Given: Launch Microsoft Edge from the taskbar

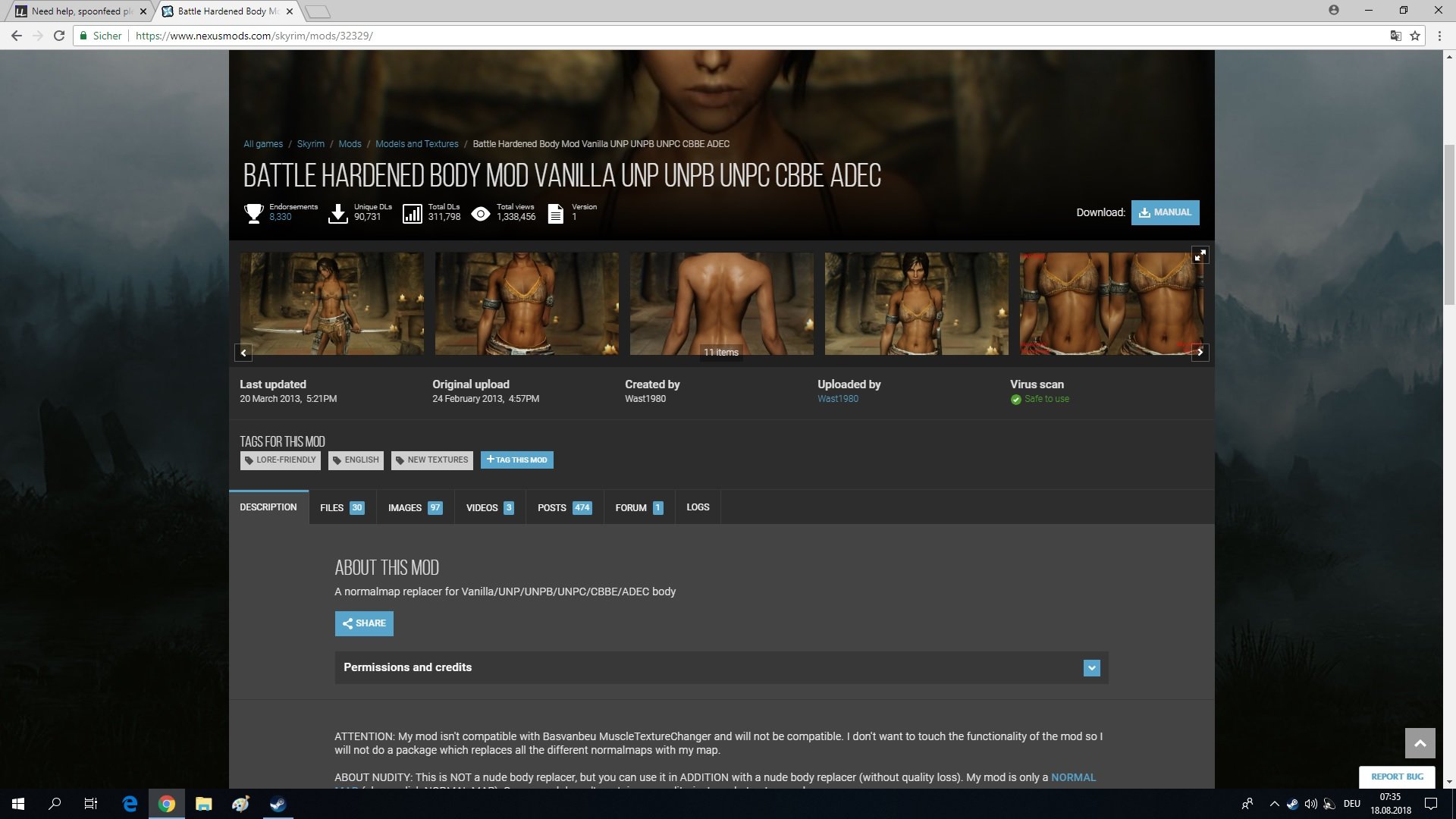Looking at the screenshot, I should [130, 804].
